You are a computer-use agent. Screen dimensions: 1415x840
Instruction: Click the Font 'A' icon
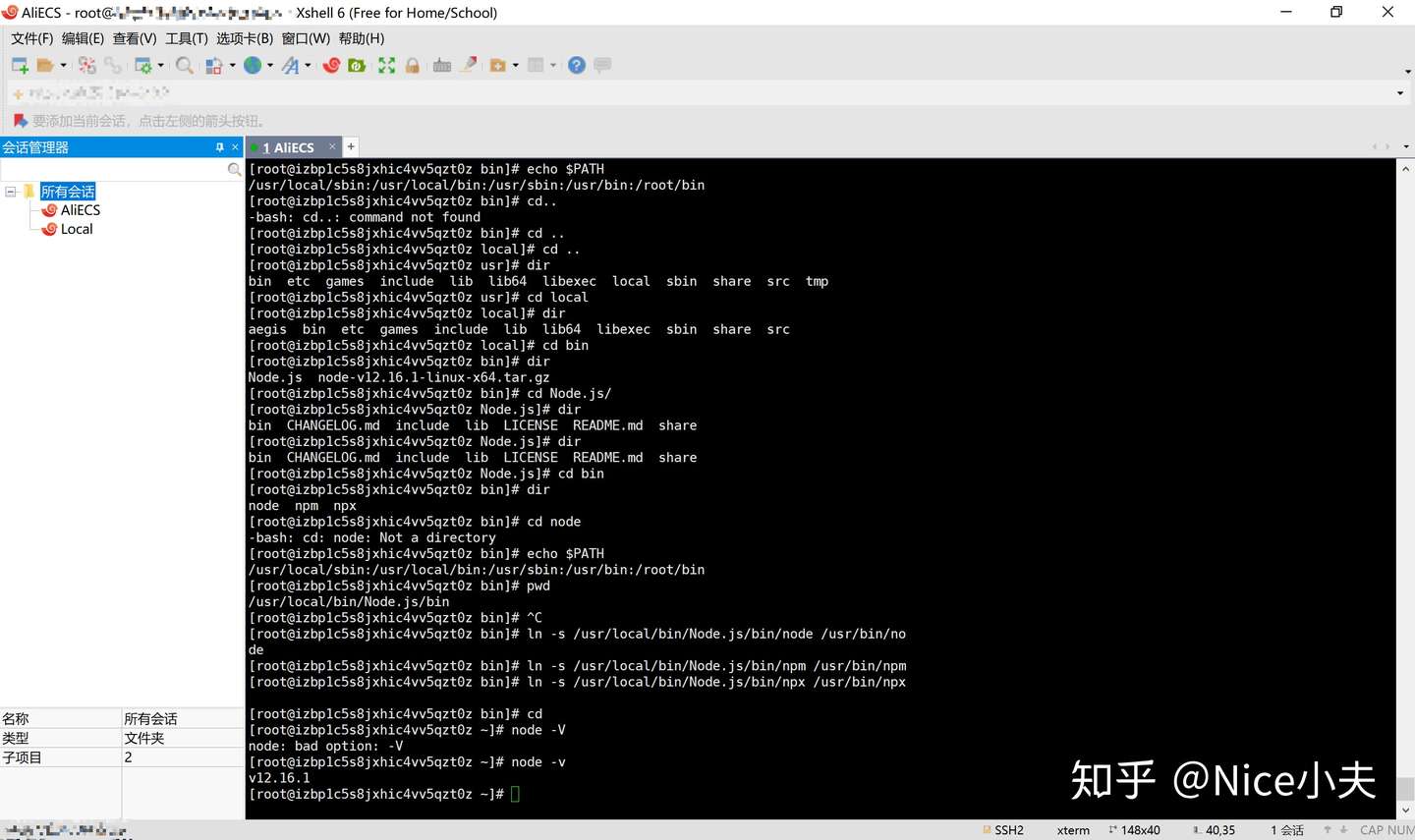290,66
